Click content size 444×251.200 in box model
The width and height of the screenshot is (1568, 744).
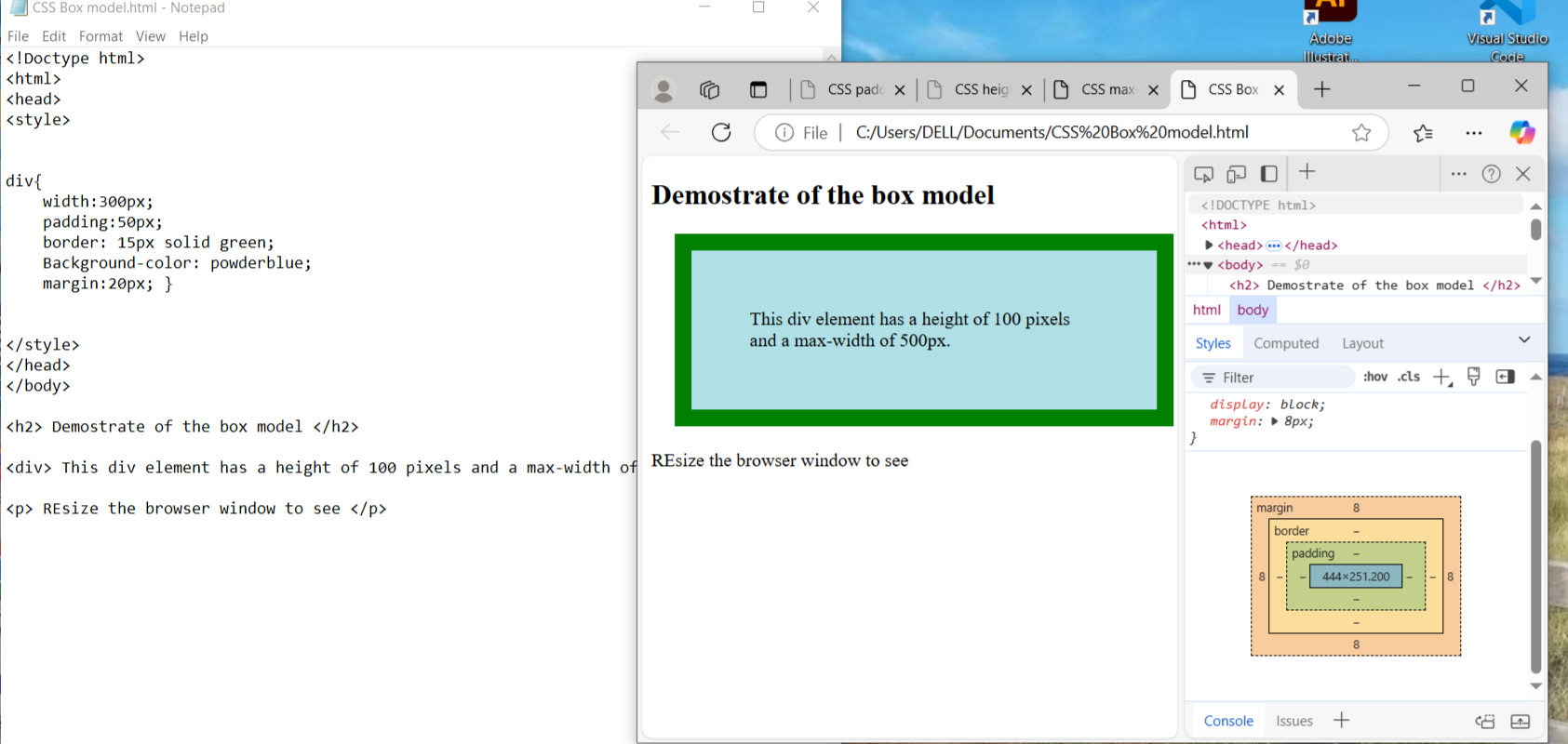[x=1356, y=577]
